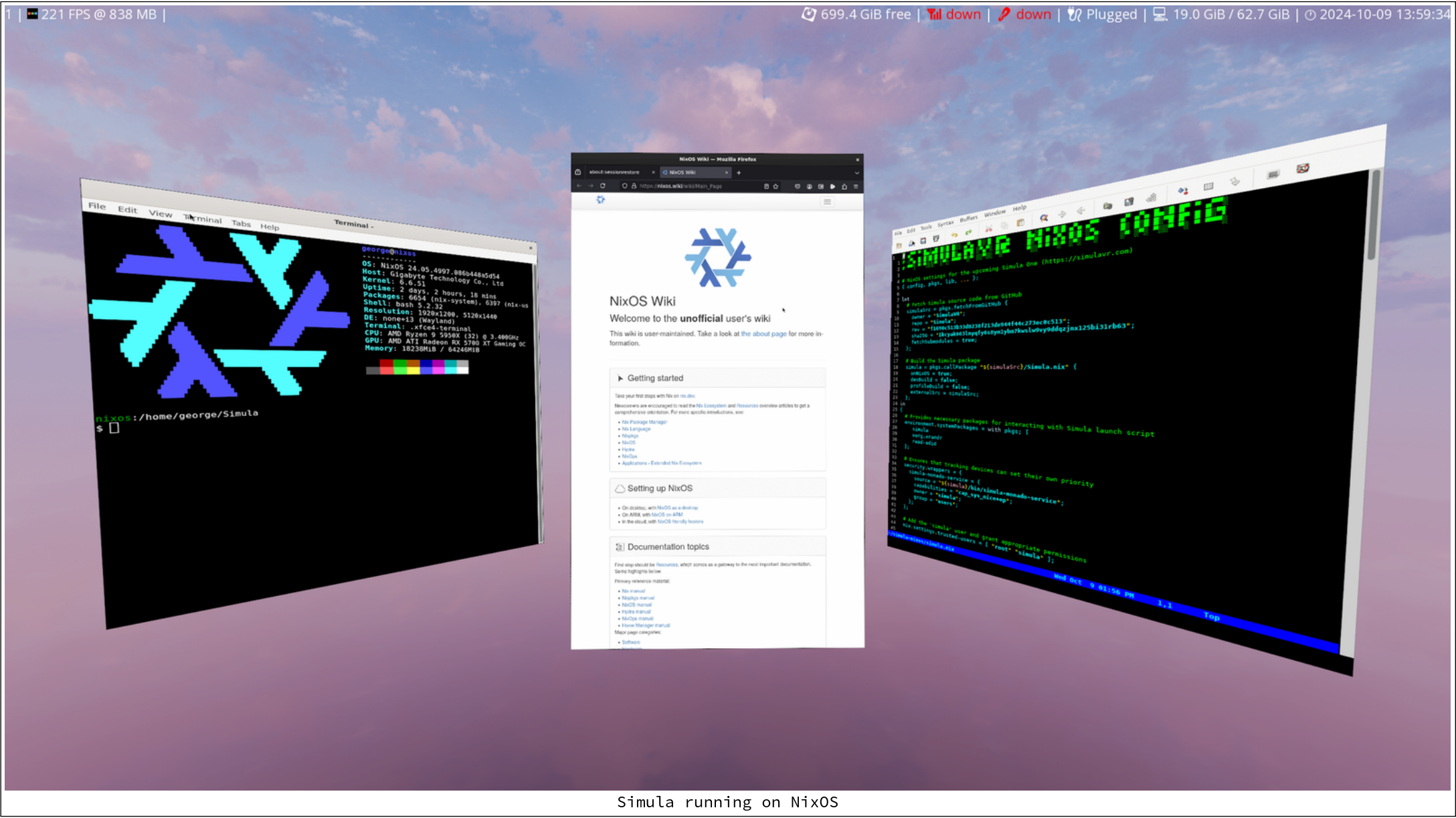Click the lifebuoy help icon in gVim toolbar
The width and height of the screenshot is (1456, 818).
coord(1303,169)
